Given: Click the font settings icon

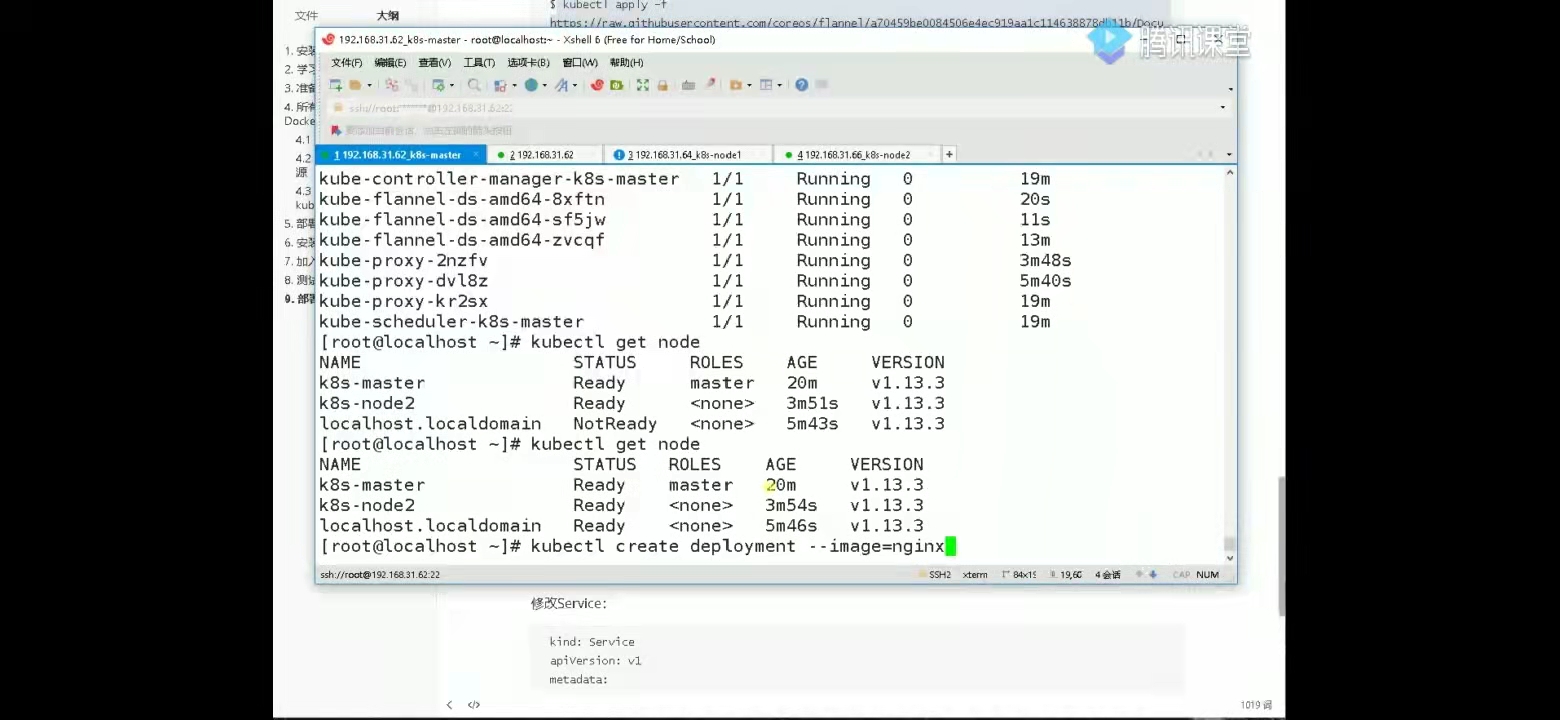Looking at the screenshot, I should pyautogui.click(x=562, y=85).
